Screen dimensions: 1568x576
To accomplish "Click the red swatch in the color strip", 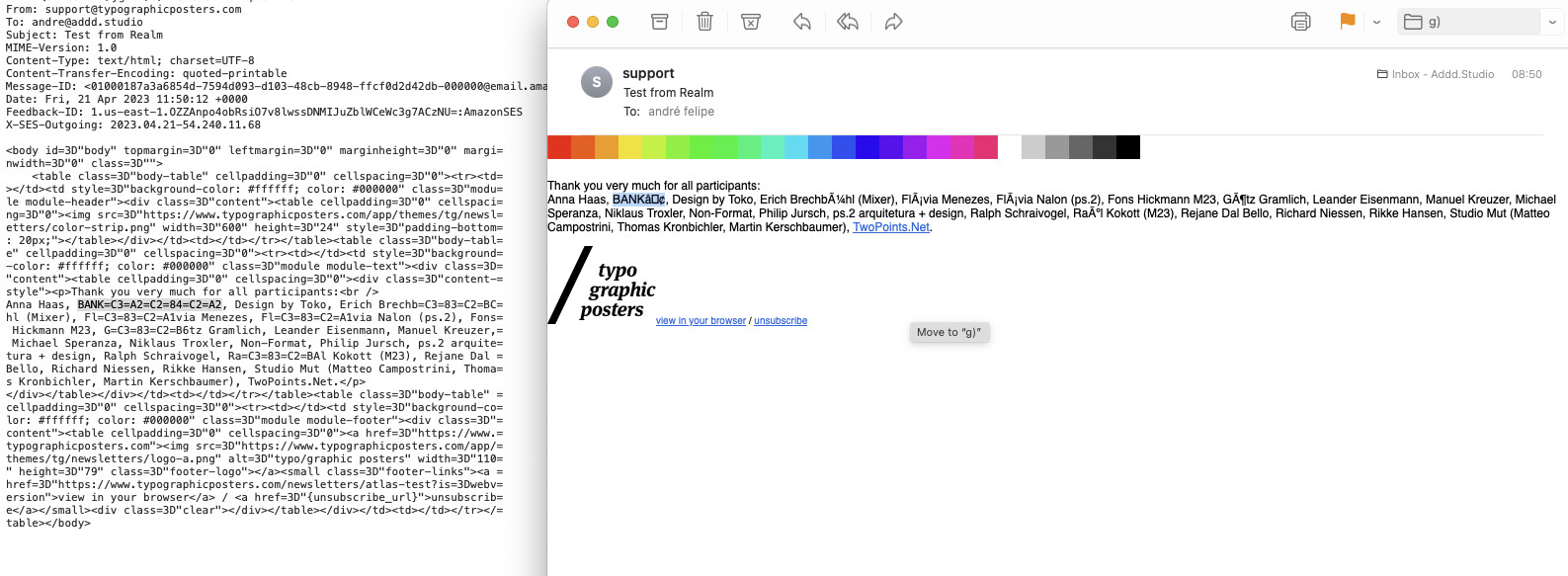I will pyautogui.click(x=559, y=147).
